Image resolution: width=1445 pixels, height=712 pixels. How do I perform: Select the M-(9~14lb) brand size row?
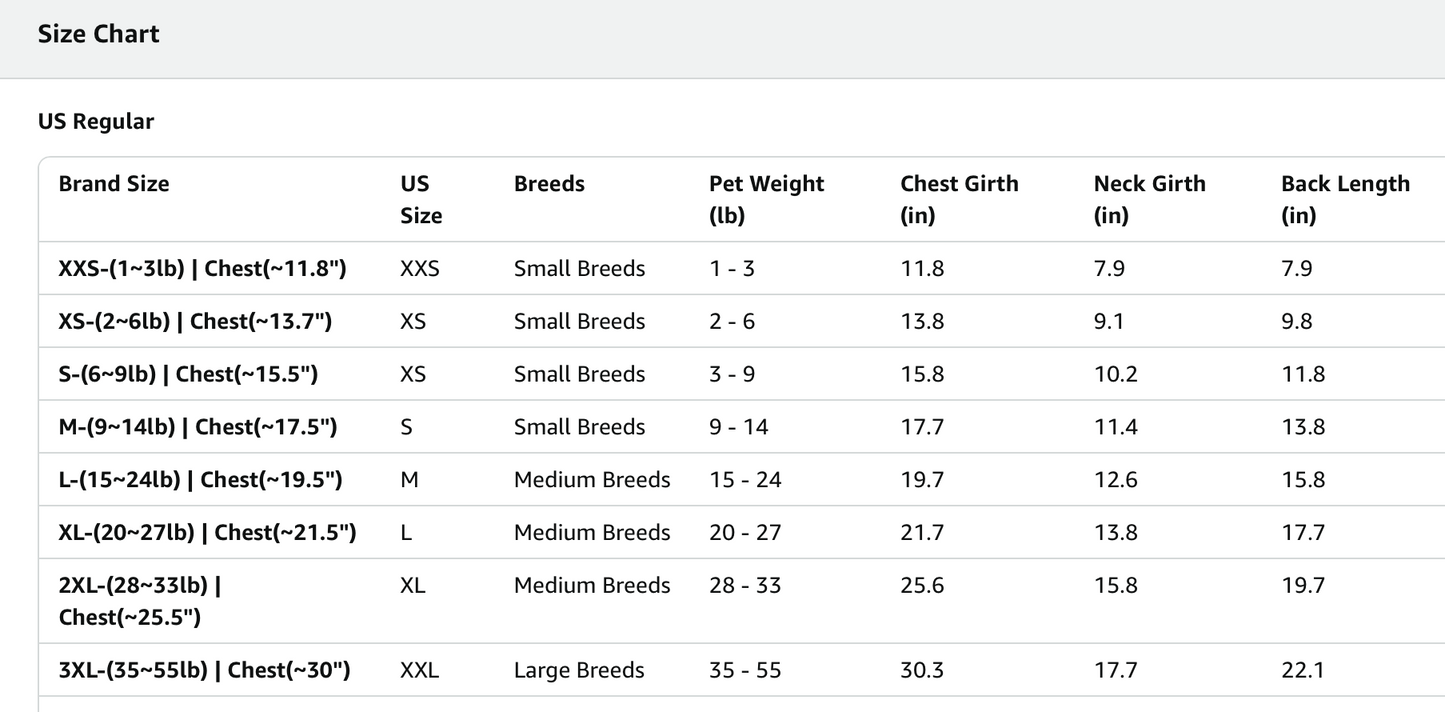pyautogui.click(x=742, y=427)
